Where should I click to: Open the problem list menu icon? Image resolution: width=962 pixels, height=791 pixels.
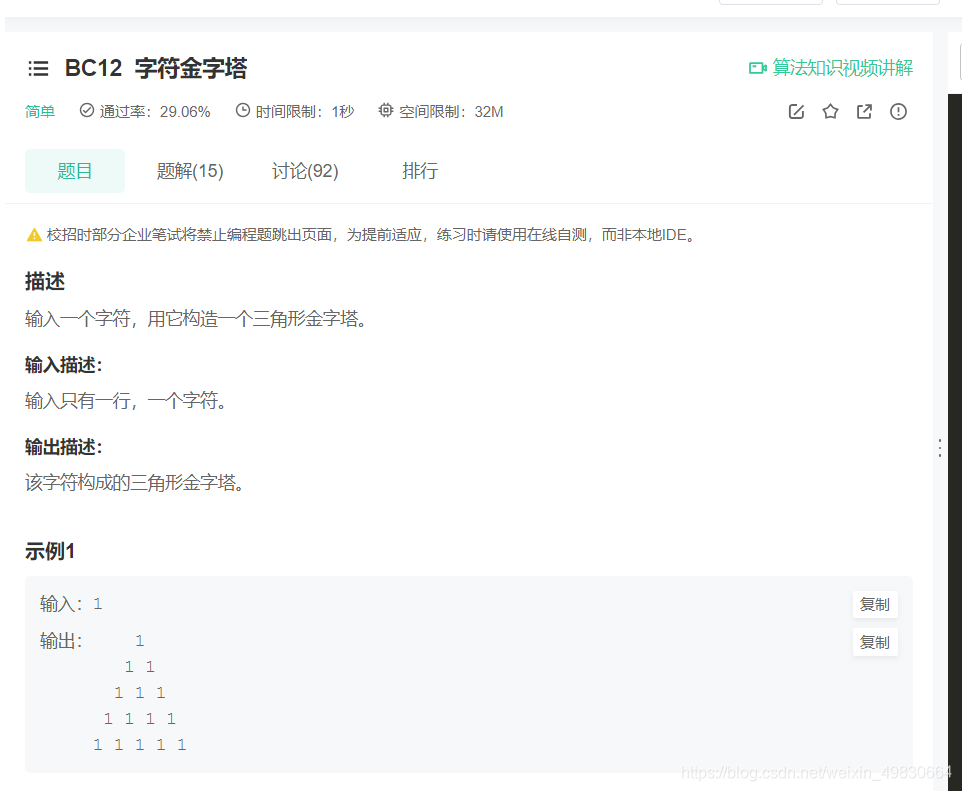(38, 68)
